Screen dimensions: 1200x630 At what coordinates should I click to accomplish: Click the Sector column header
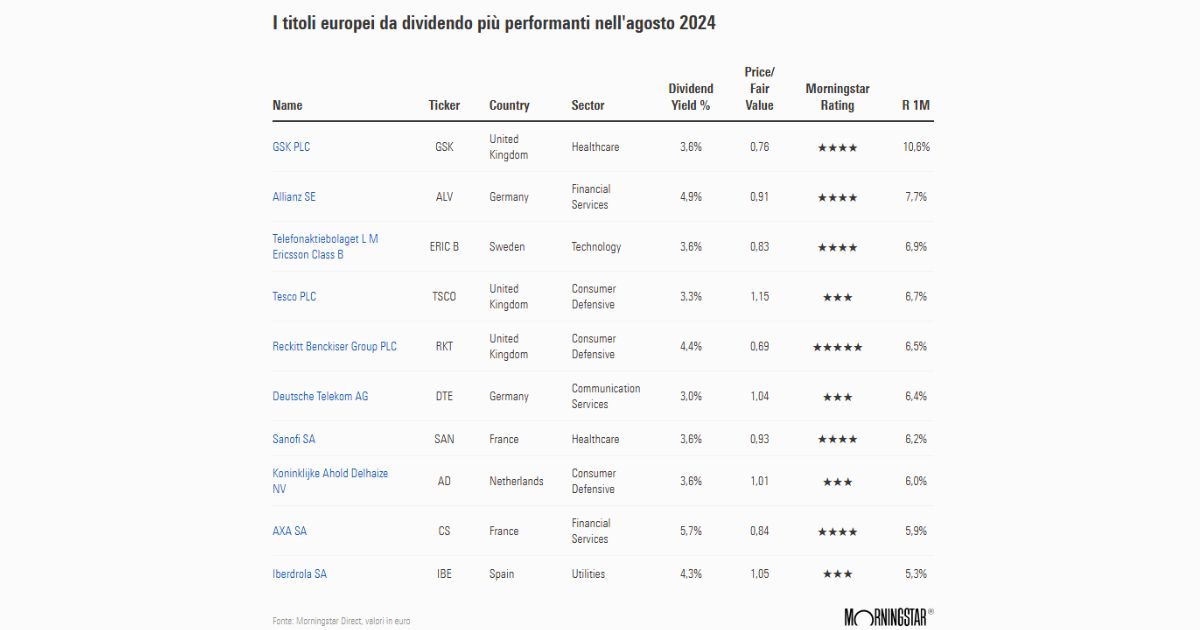click(588, 105)
